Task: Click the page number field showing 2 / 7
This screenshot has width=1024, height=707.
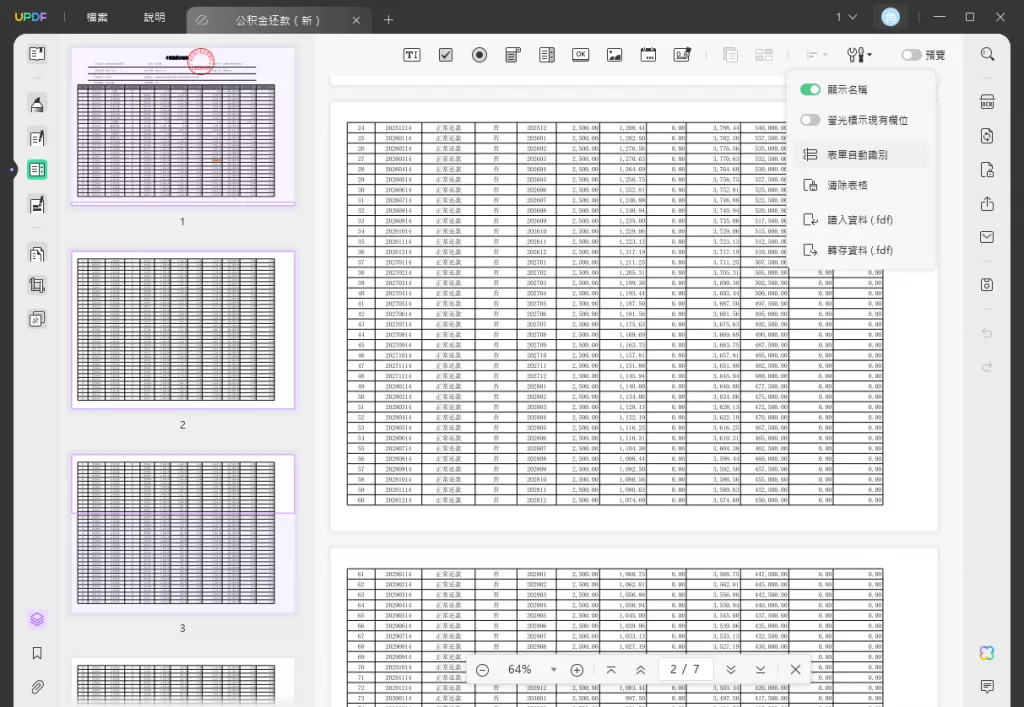Action: 685,669
